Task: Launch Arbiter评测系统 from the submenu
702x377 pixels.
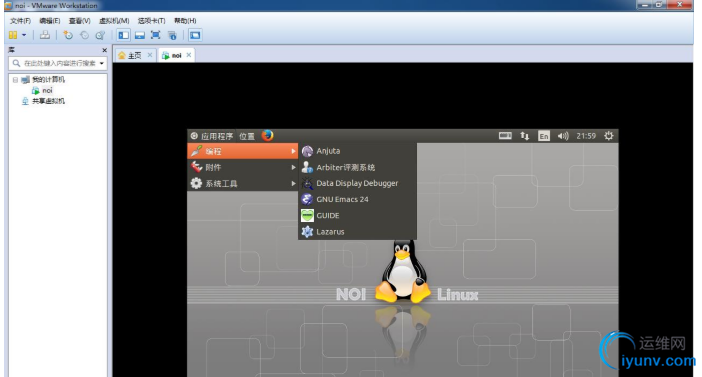Action: coord(357,167)
